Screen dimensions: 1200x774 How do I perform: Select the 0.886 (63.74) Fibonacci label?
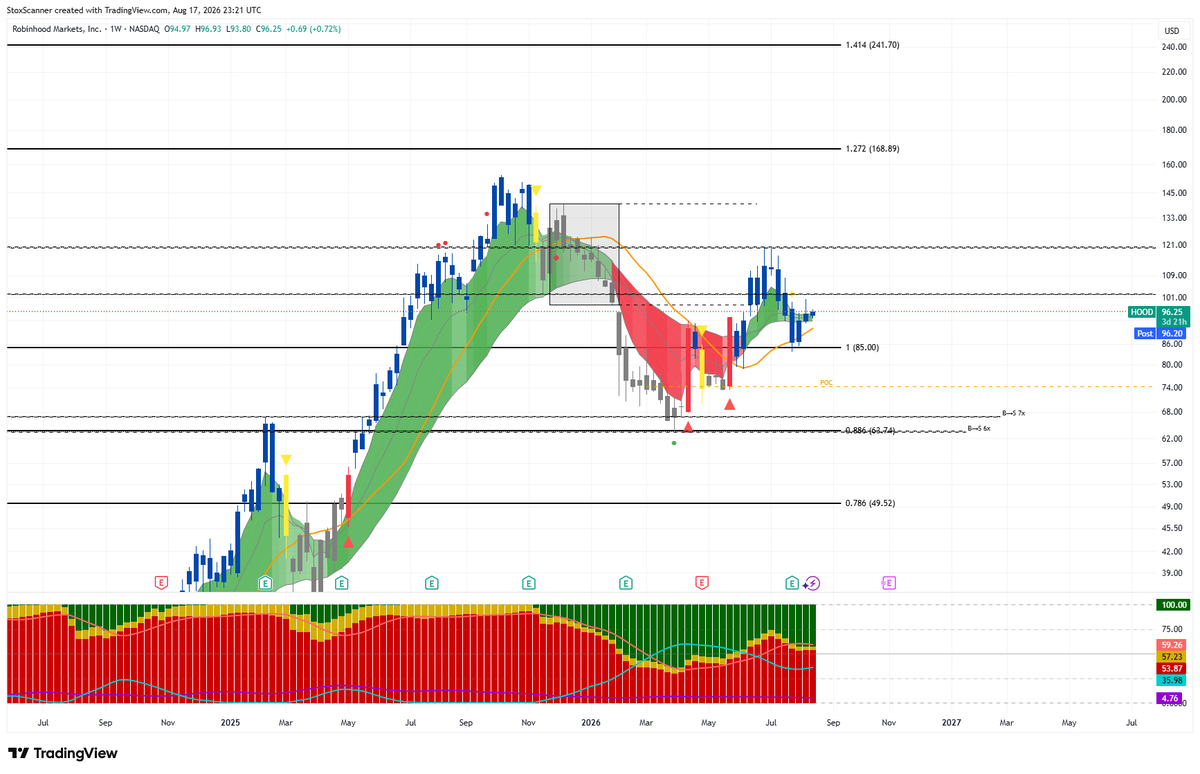870,430
